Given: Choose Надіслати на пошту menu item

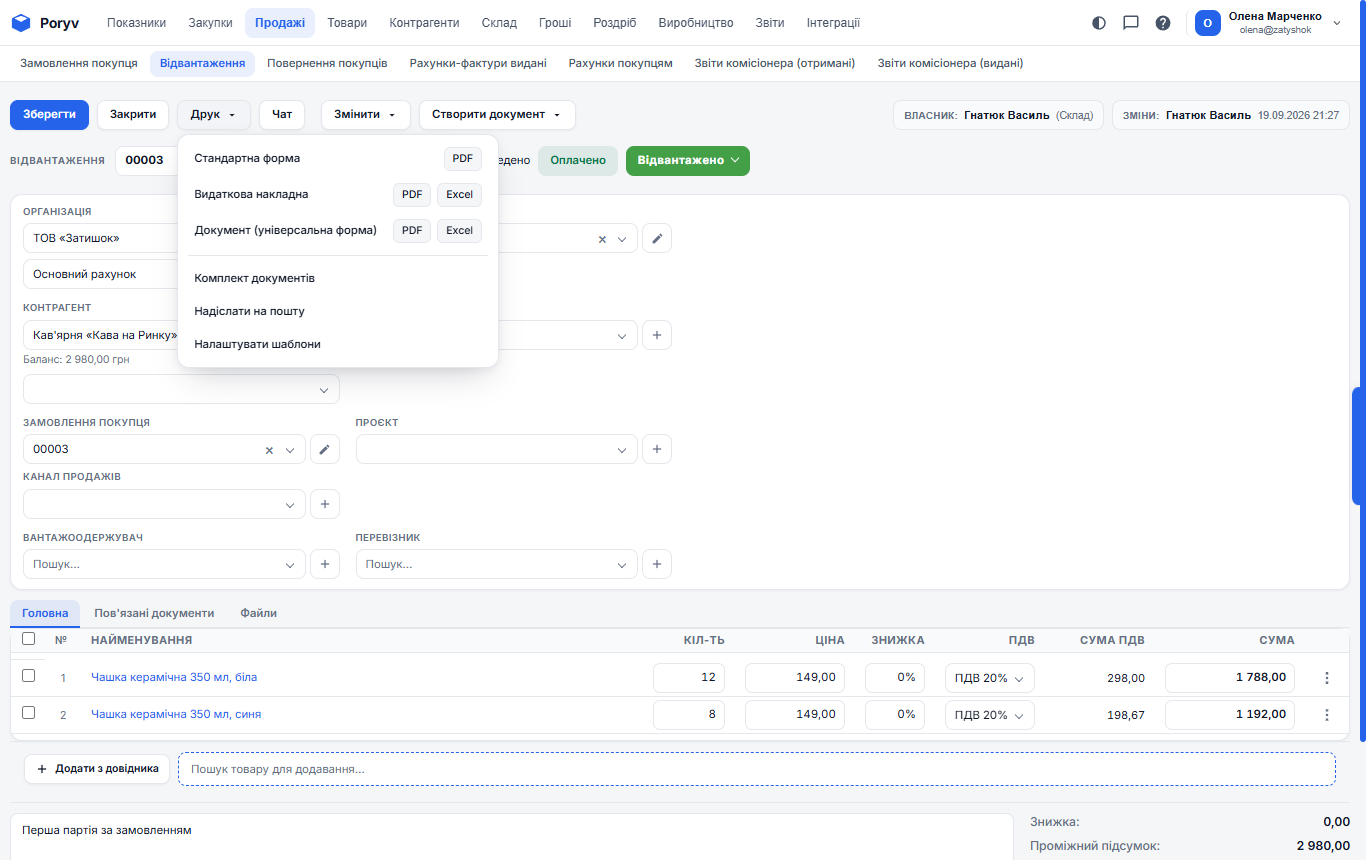Looking at the screenshot, I should (x=249, y=311).
